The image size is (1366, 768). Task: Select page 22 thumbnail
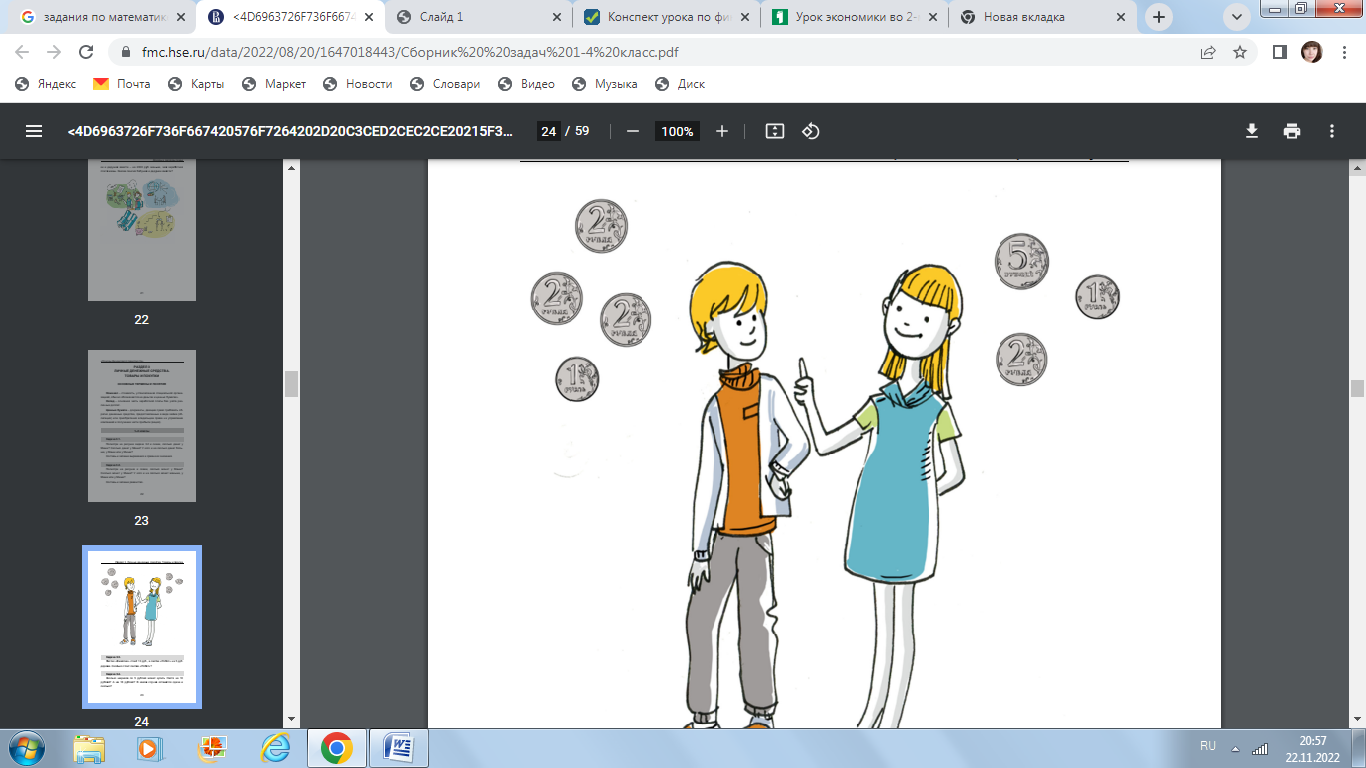click(x=141, y=230)
